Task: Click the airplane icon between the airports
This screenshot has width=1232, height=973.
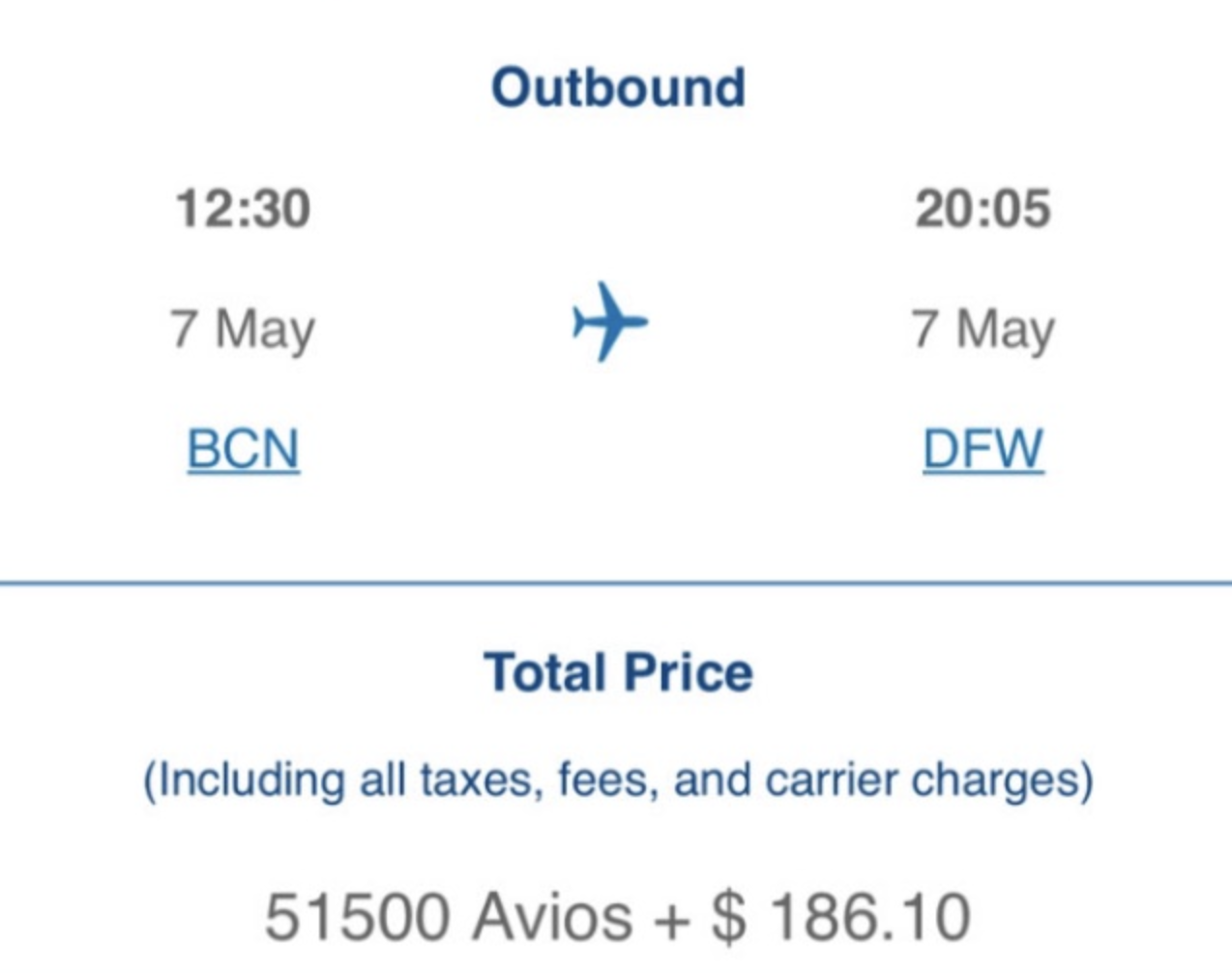Action: tap(609, 322)
